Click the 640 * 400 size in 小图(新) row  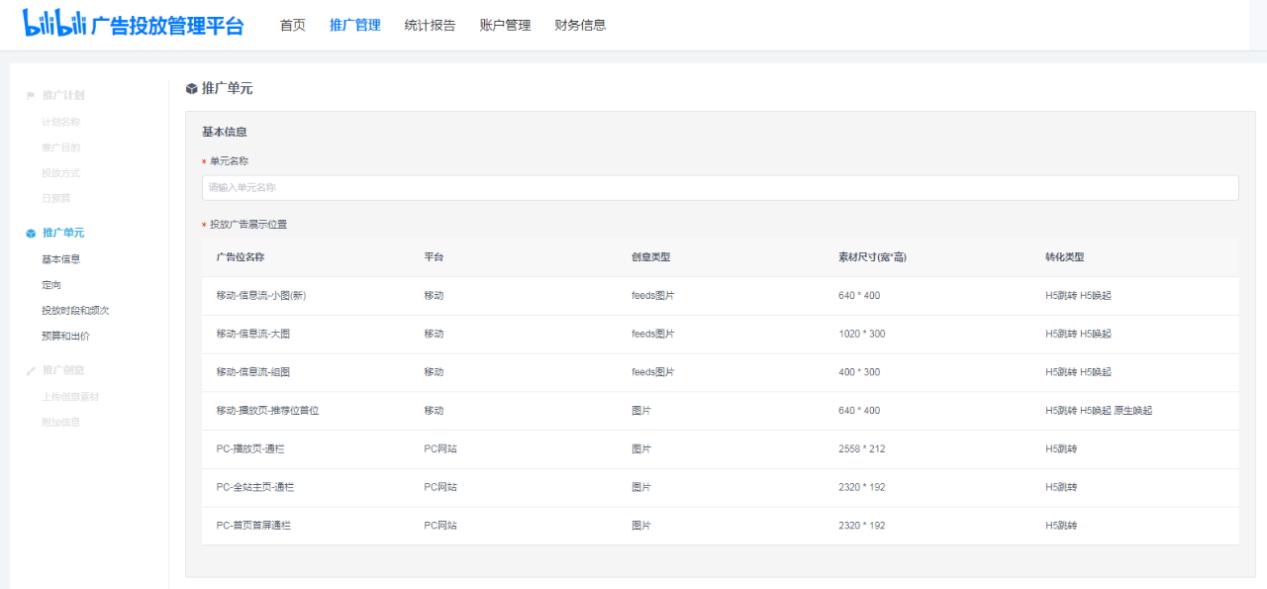pos(859,296)
